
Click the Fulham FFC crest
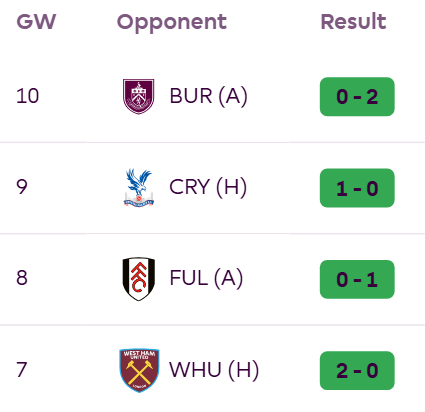(139, 279)
